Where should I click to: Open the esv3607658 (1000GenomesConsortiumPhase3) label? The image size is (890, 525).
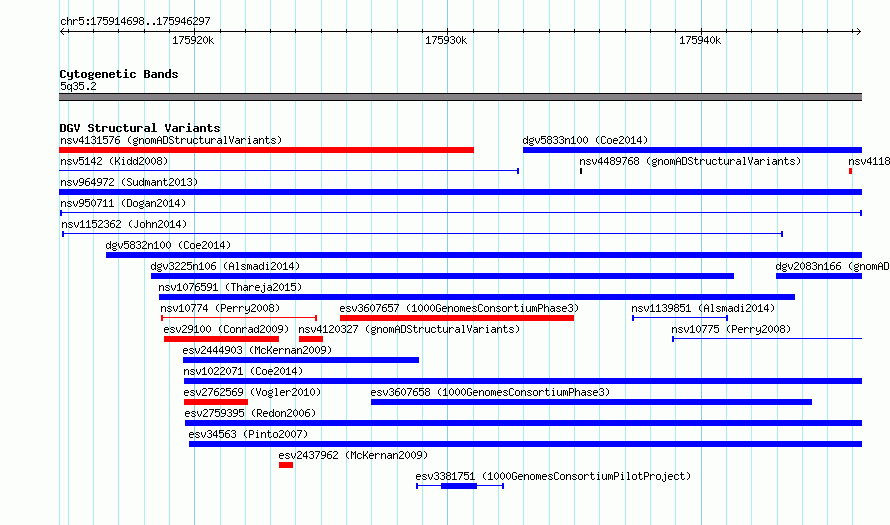pyautogui.click(x=490, y=392)
